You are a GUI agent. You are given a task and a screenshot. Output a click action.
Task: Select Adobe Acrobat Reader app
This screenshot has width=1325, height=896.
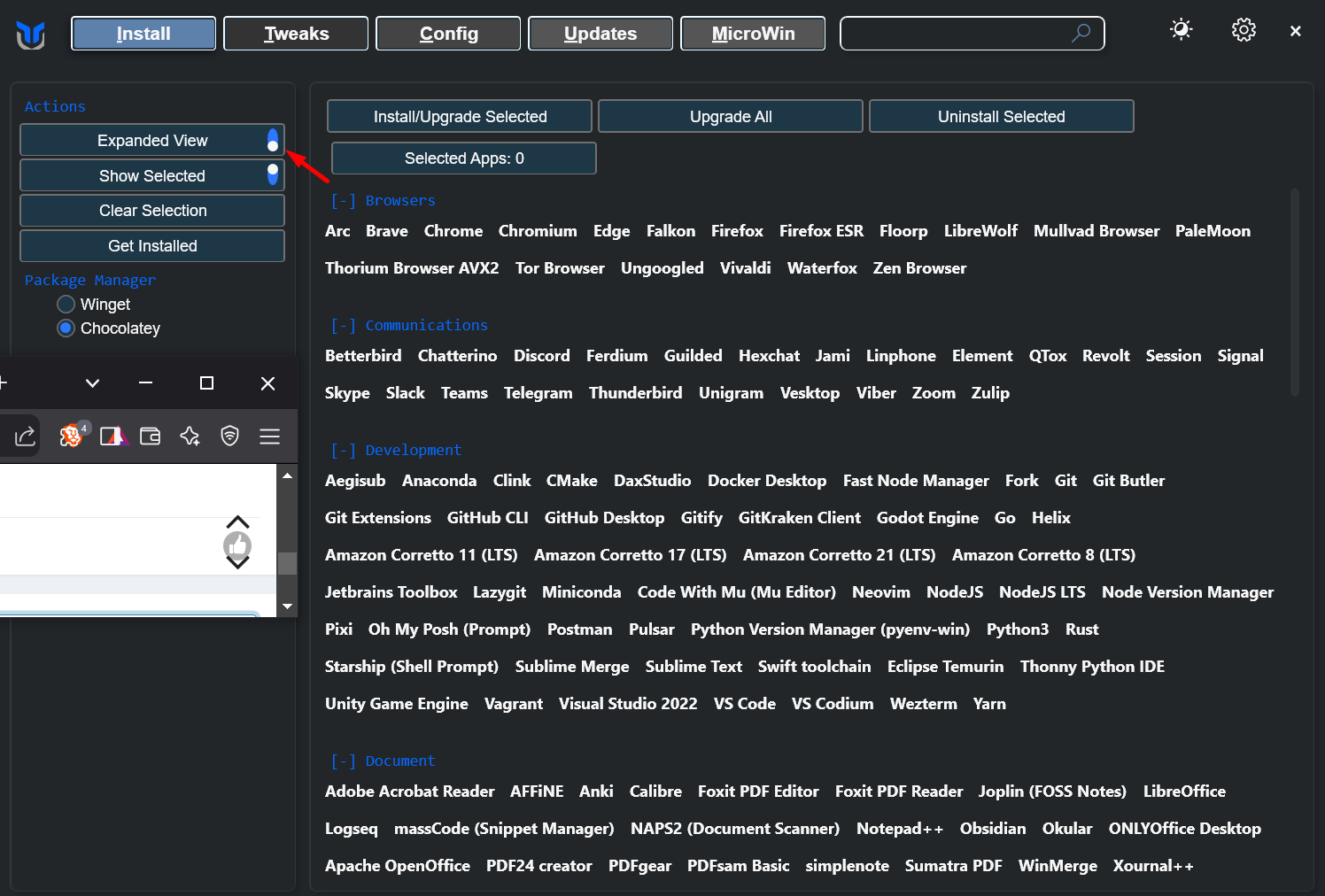pyautogui.click(x=410, y=792)
